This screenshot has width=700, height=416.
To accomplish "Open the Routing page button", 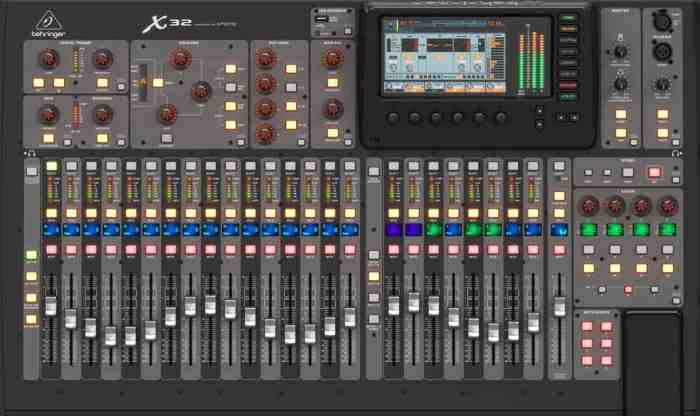I will [568, 41].
